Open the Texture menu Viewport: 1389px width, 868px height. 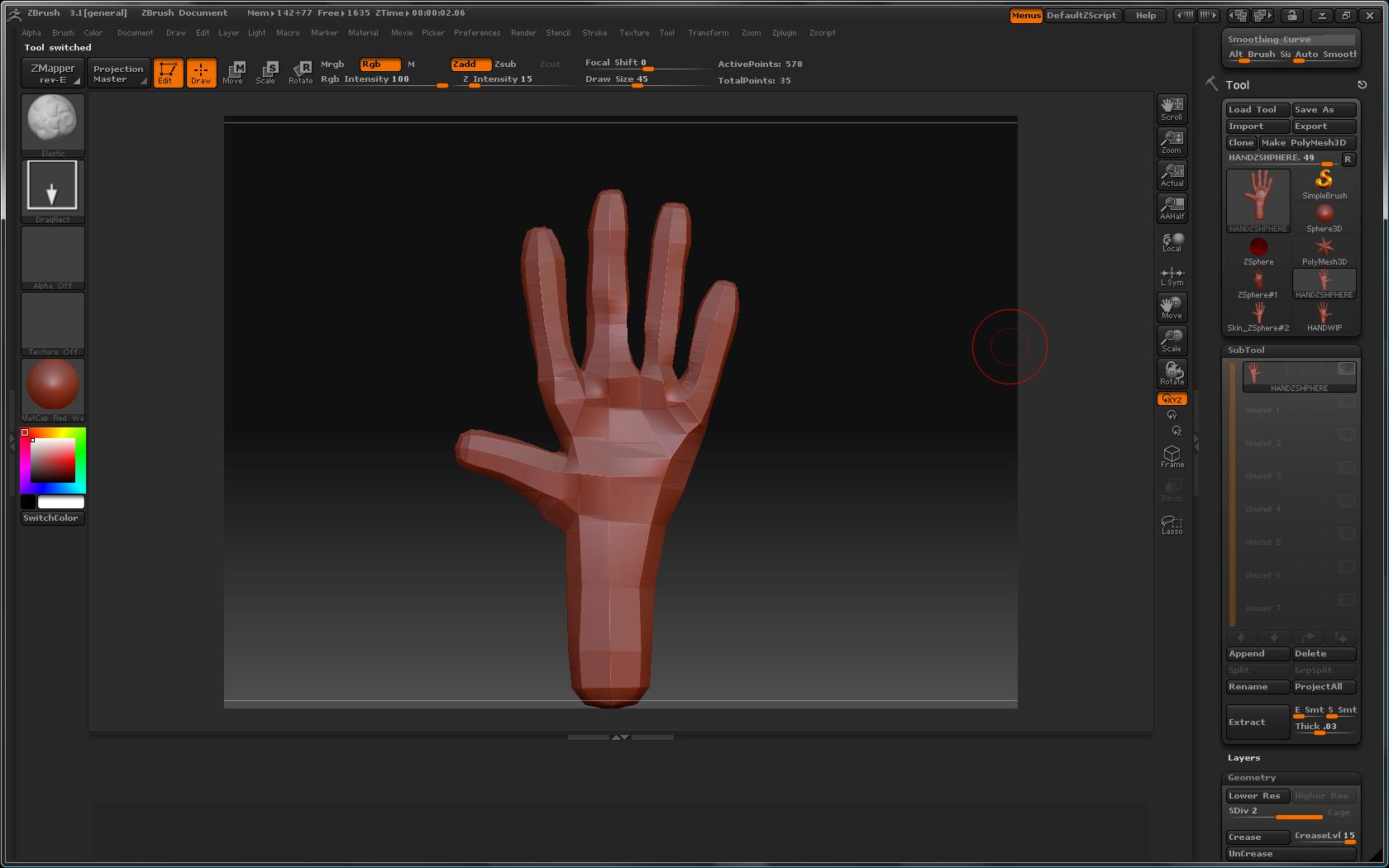coord(634,32)
